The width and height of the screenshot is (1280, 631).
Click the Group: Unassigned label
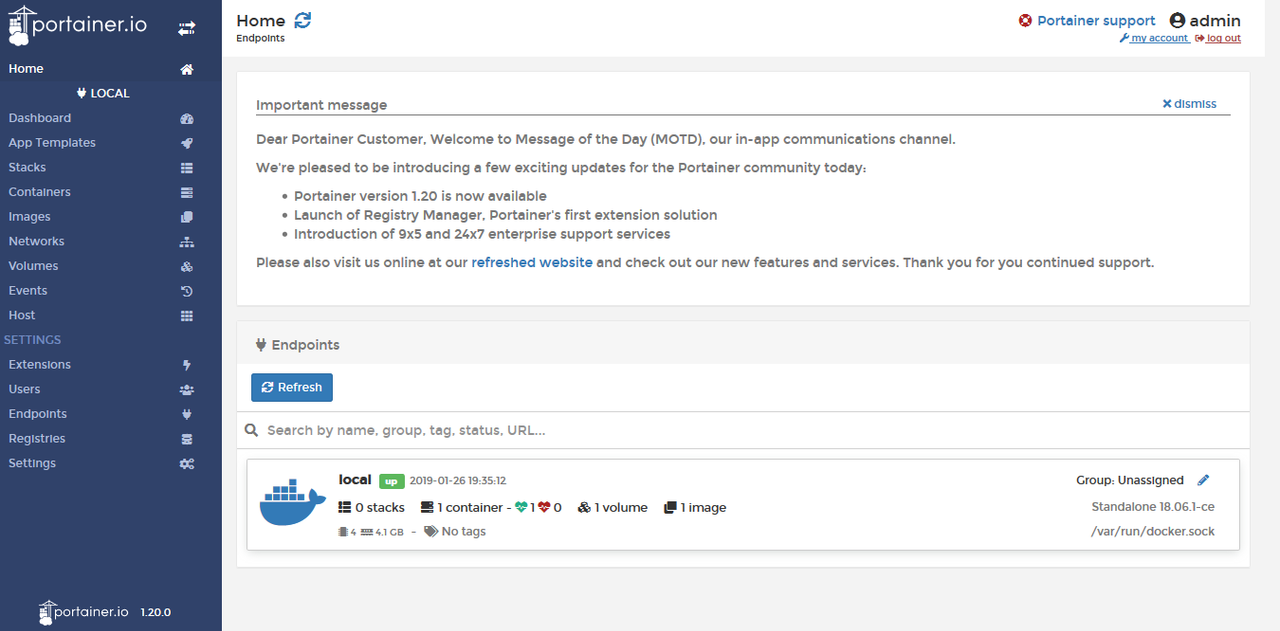[x=1130, y=481]
